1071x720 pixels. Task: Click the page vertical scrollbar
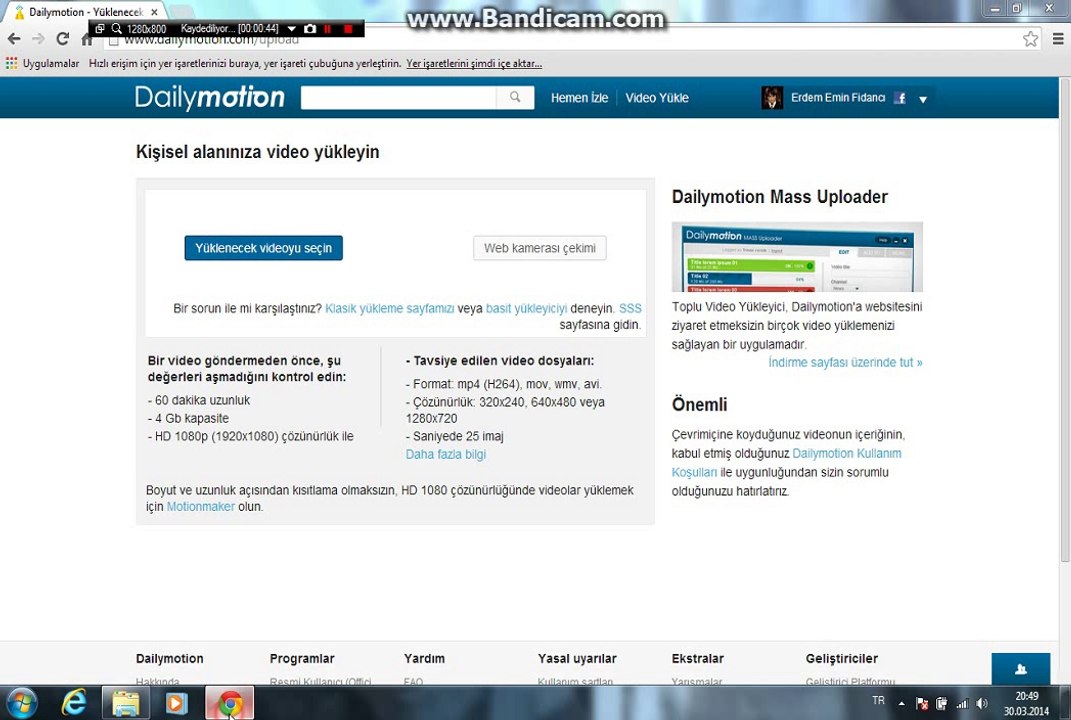(x=1065, y=320)
